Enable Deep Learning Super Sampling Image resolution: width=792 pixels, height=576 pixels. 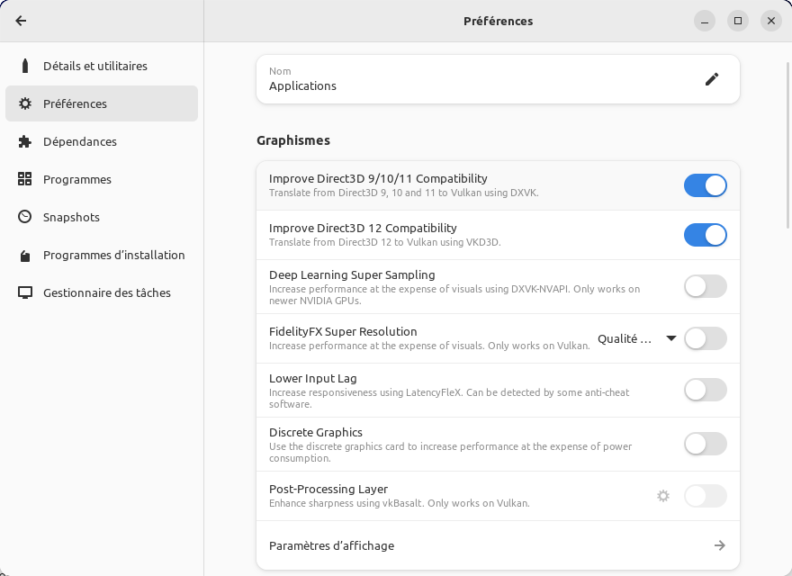[x=705, y=287]
